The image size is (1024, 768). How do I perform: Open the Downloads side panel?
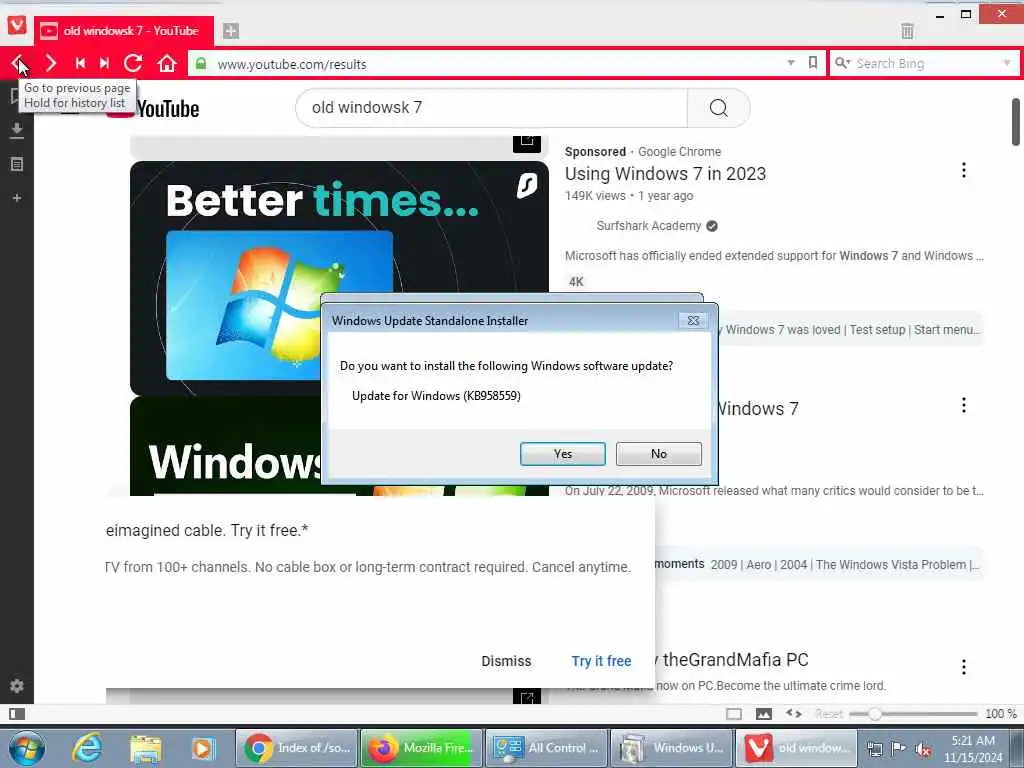coord(17,131)
